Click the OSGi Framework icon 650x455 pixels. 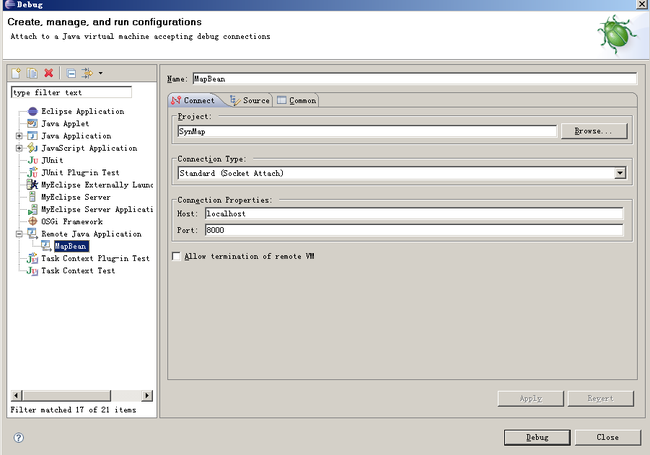pyautogui.click(x=33, y=221)
